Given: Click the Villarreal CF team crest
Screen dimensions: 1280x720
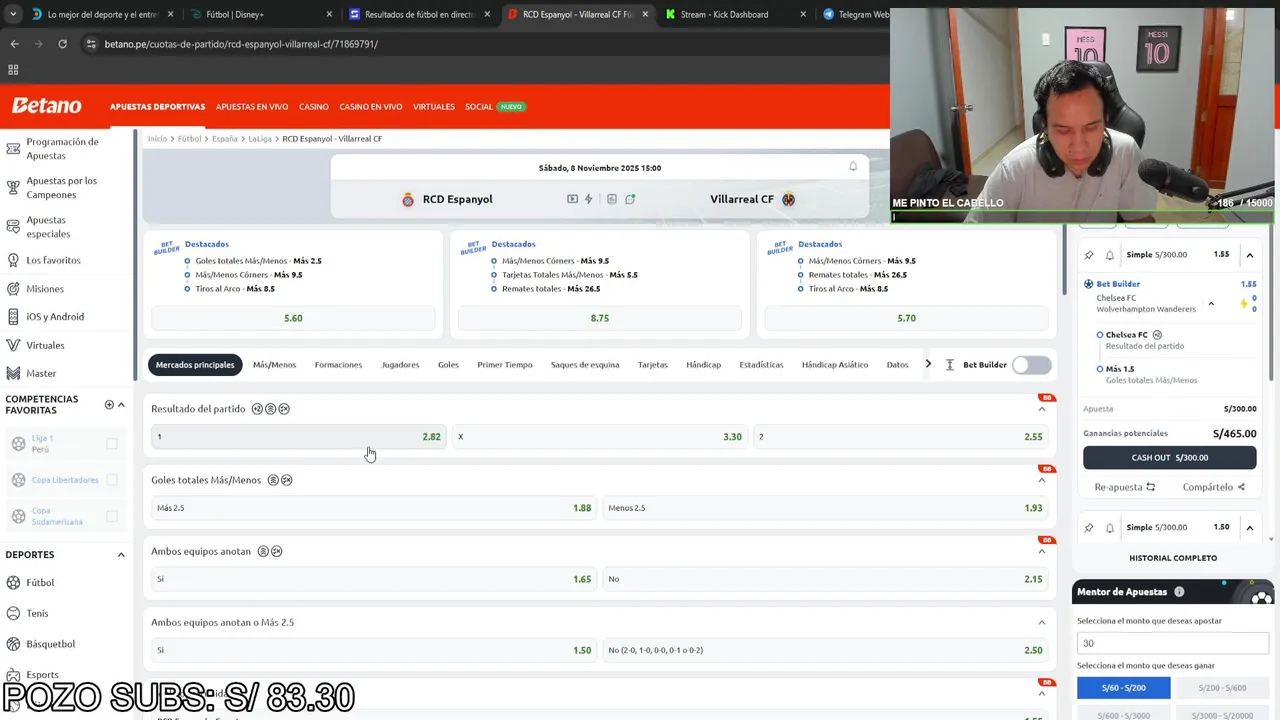Looking at the screenshot, I should [x=788, y=199].
